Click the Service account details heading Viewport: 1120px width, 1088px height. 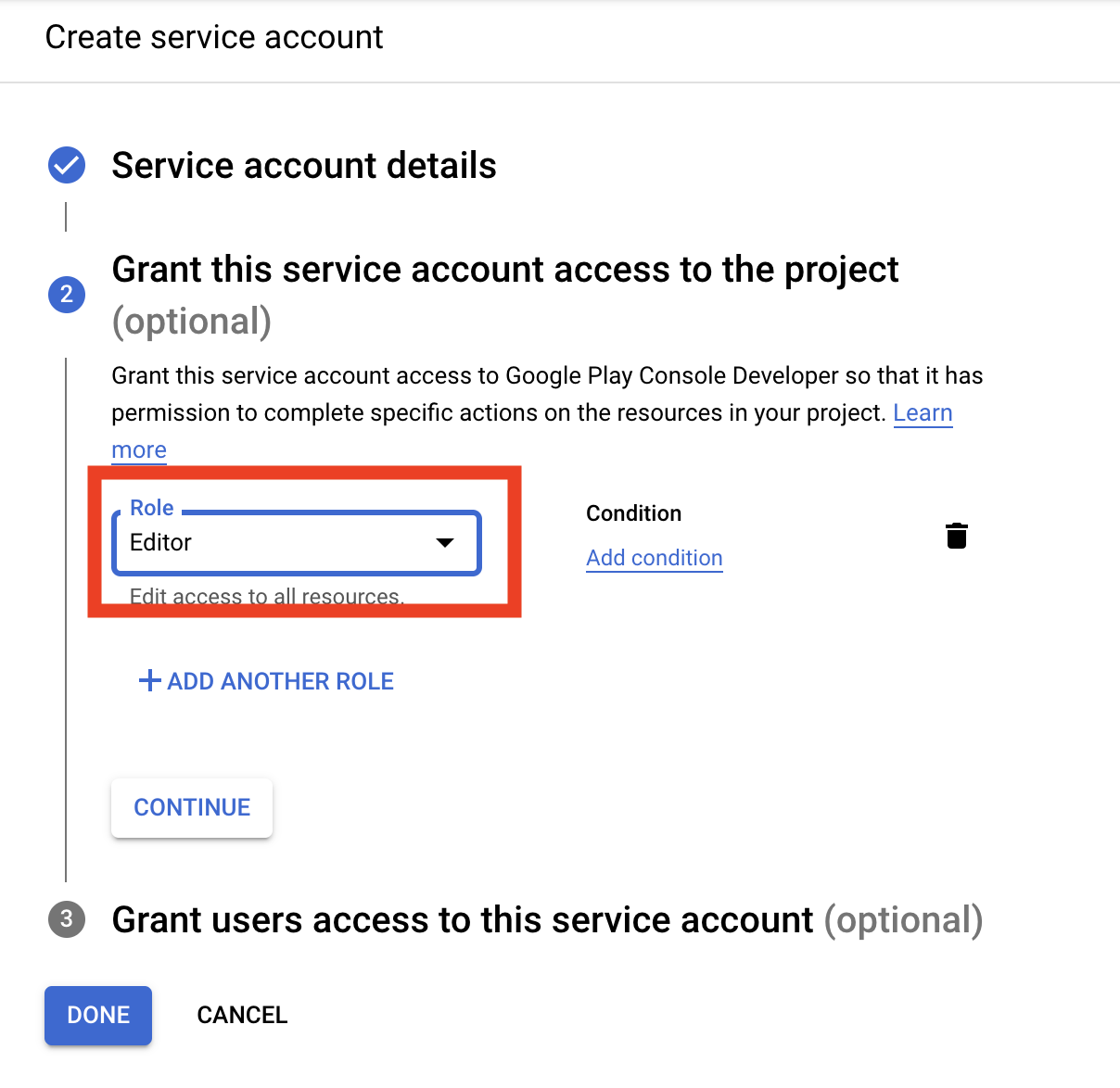(x=303, y=165)
